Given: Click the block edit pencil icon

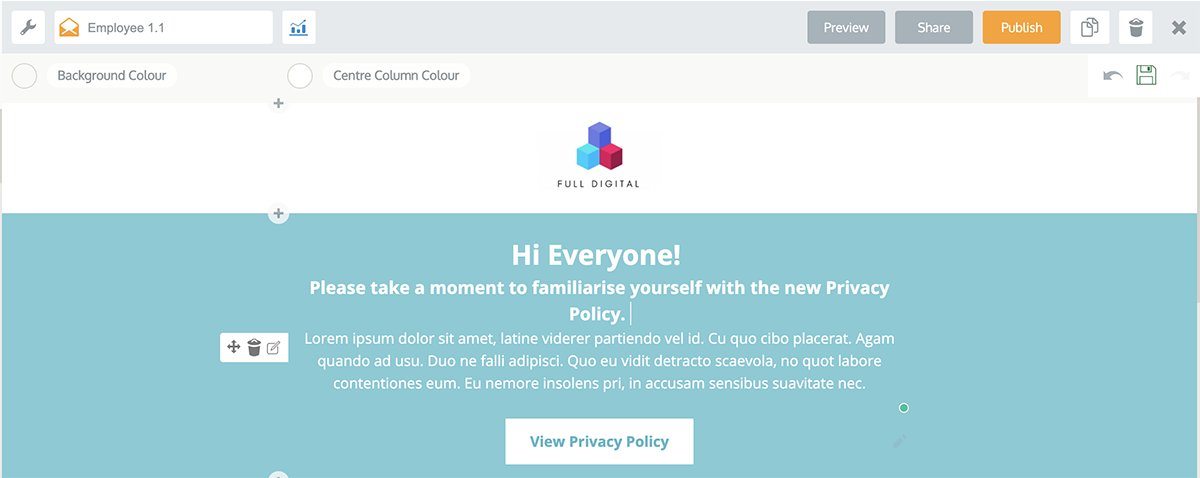Looking at the screenshot, I should click(274, 347).
